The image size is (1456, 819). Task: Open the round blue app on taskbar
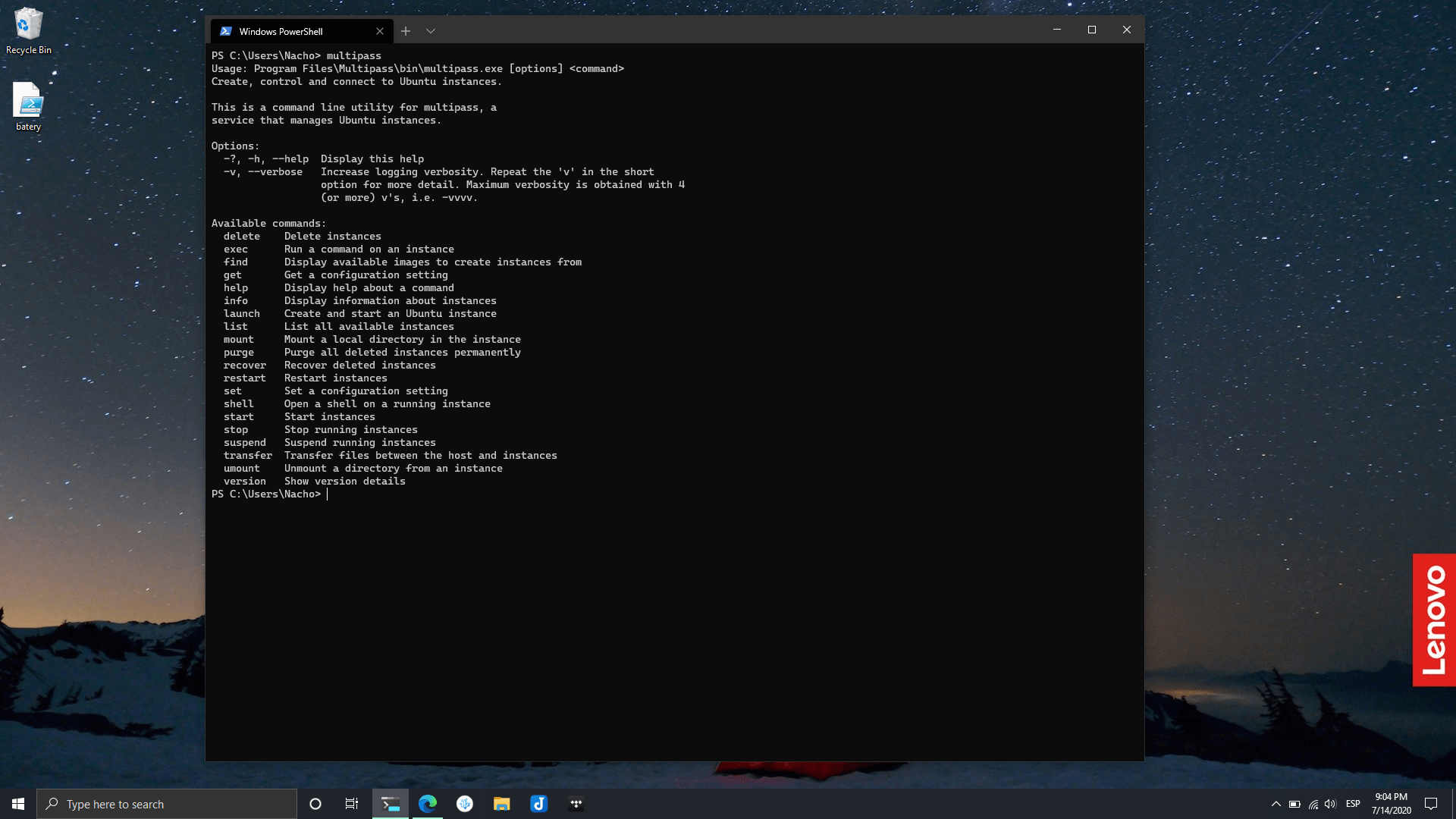pos(465,804)
